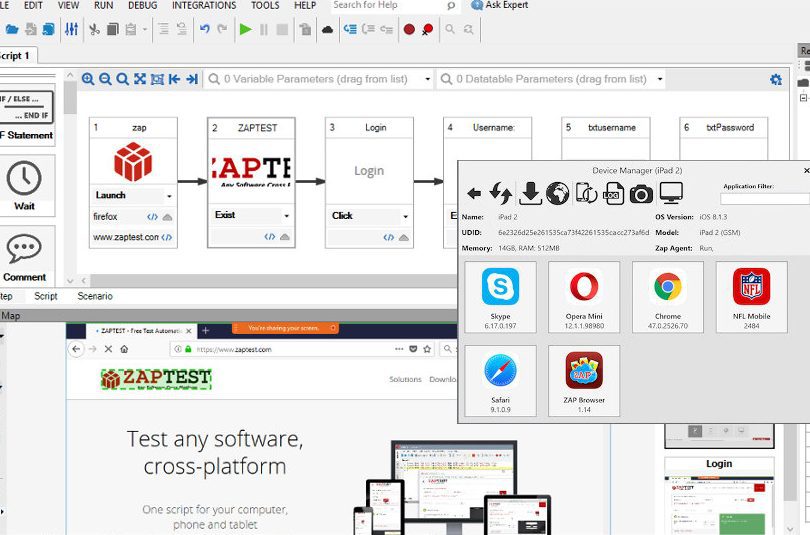The height and width of the screenshot is (535, 810).
Task: Switch to the Scenario tab
Action: coord(95,296)
